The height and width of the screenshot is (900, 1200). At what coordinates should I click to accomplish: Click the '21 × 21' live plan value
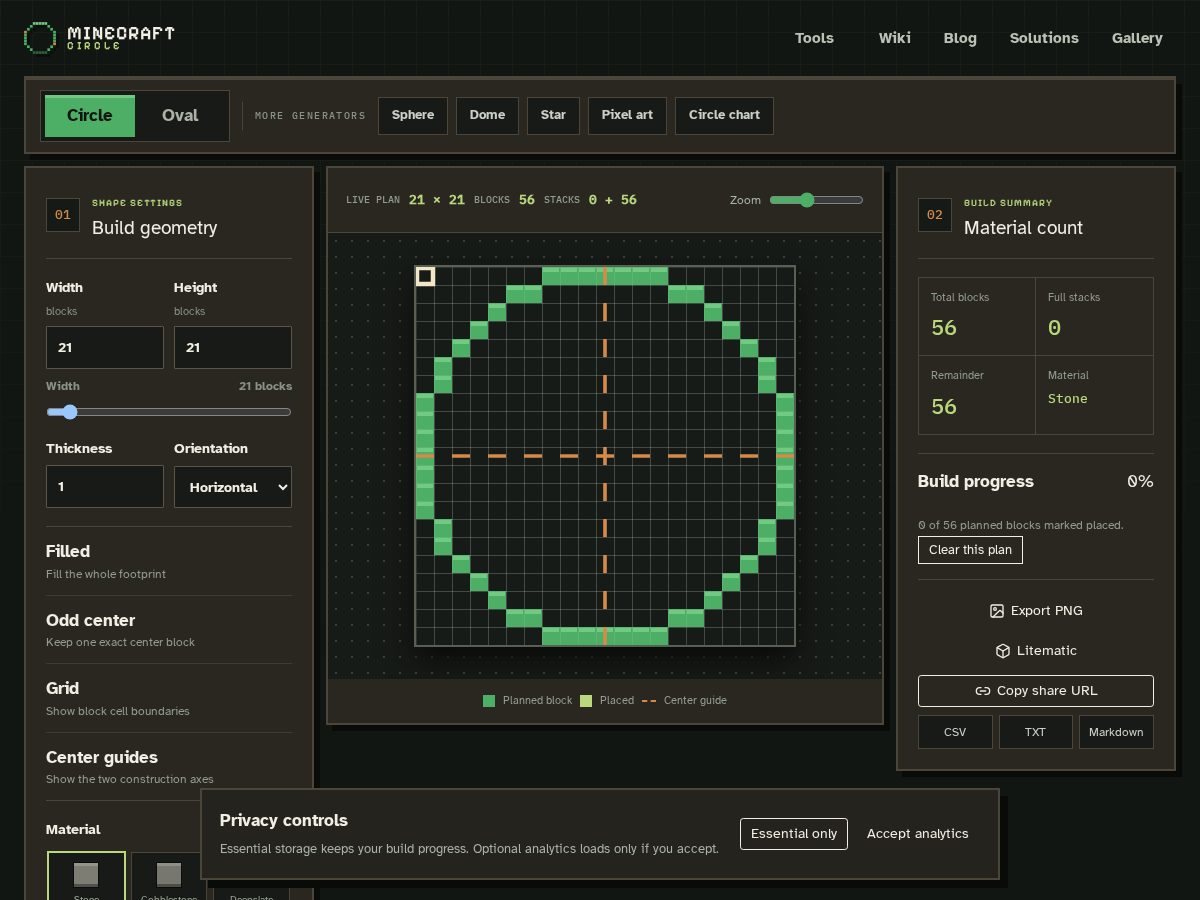[437, 200]
